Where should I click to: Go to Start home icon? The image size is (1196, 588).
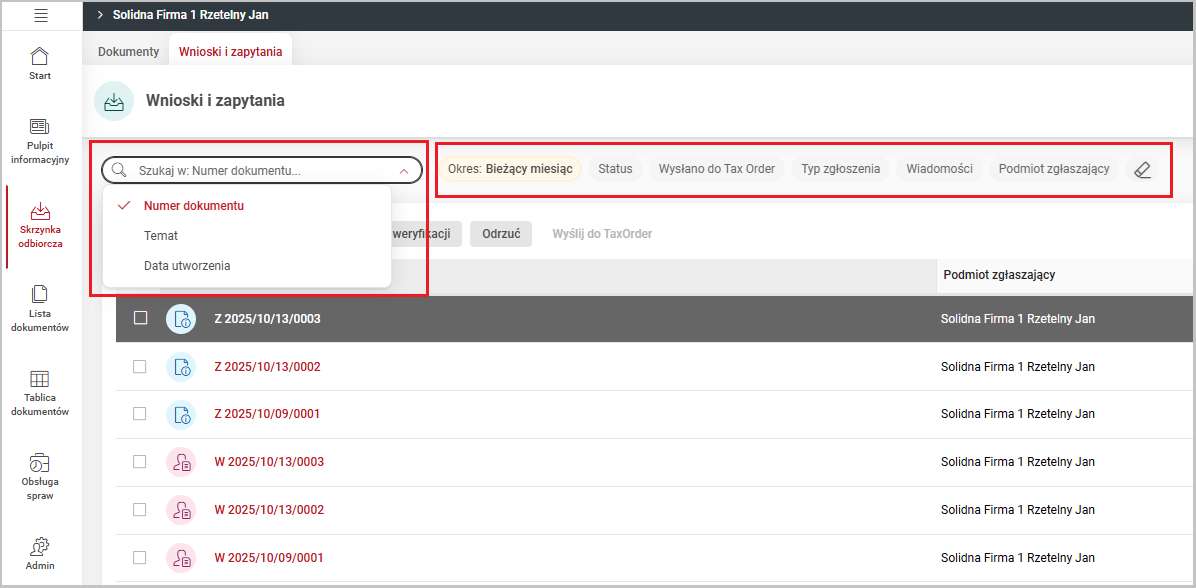(x=40, y=56)
